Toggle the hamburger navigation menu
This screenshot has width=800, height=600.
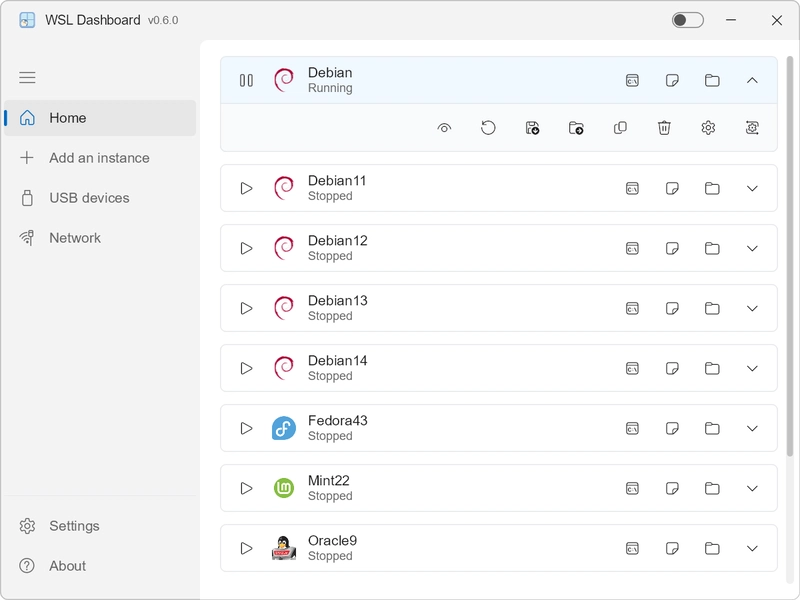tap(27, 77)
